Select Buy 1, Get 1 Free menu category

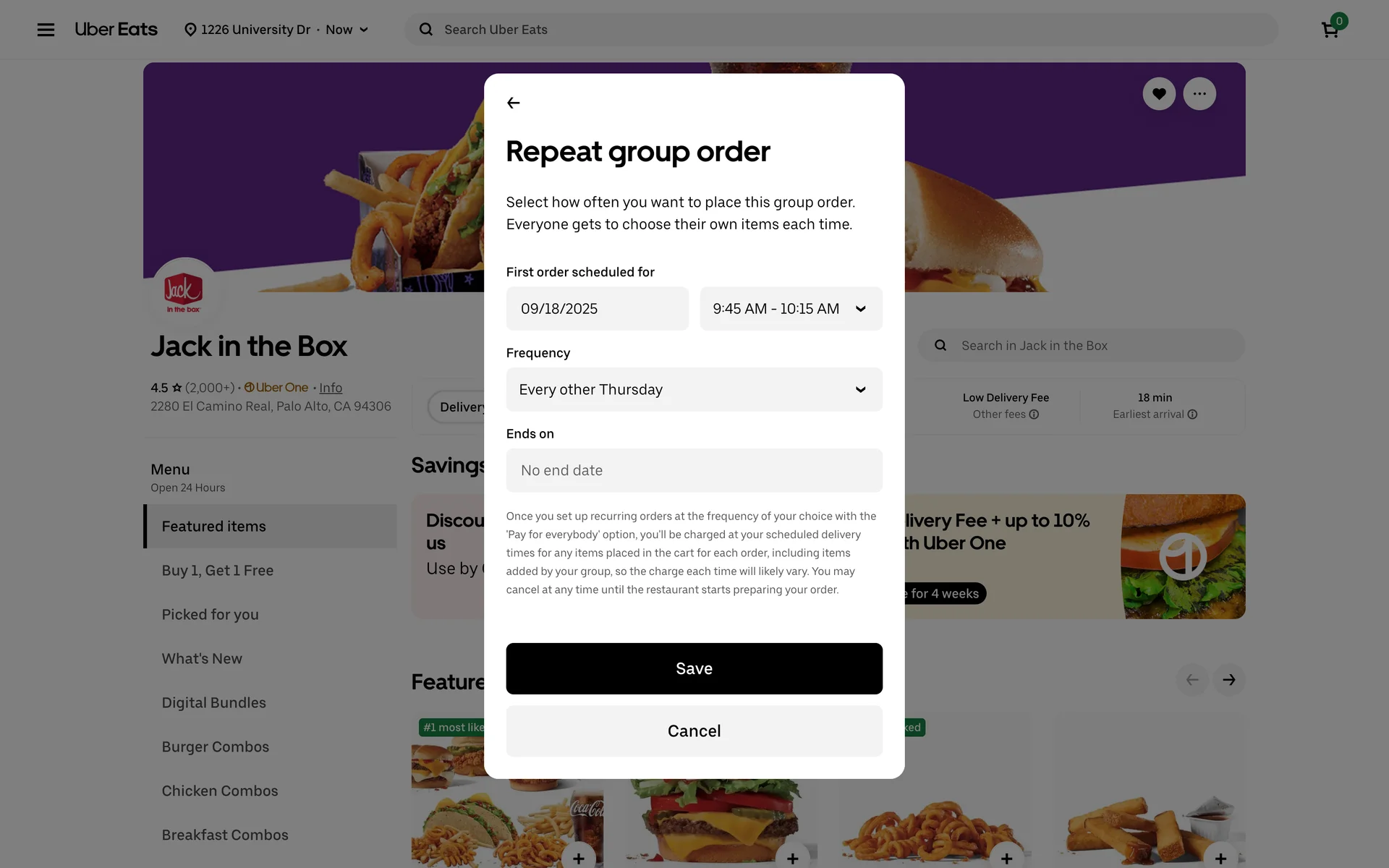pos(218,571)
